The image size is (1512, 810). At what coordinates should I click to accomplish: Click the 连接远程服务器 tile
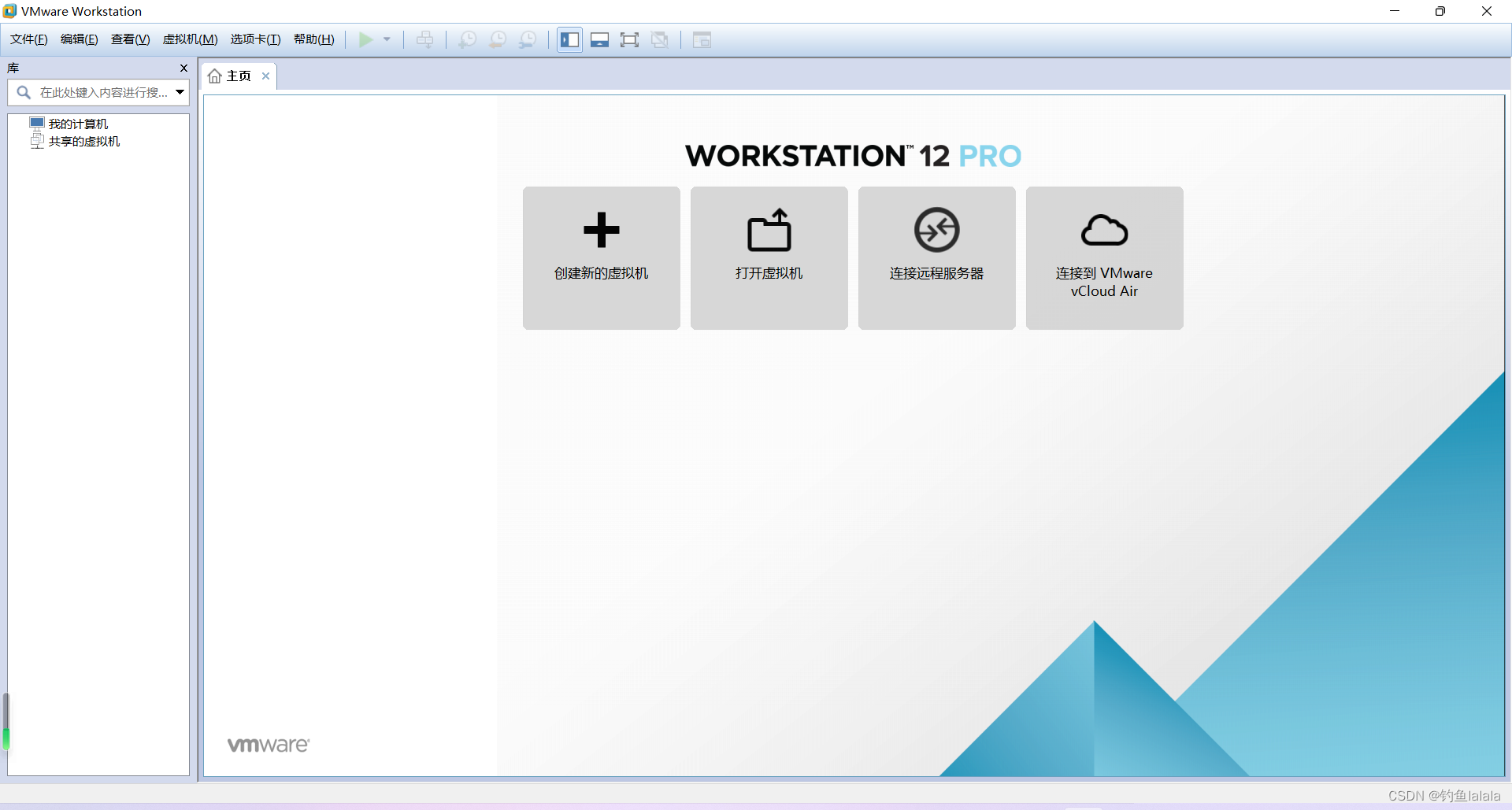click(x=937, y=258)
